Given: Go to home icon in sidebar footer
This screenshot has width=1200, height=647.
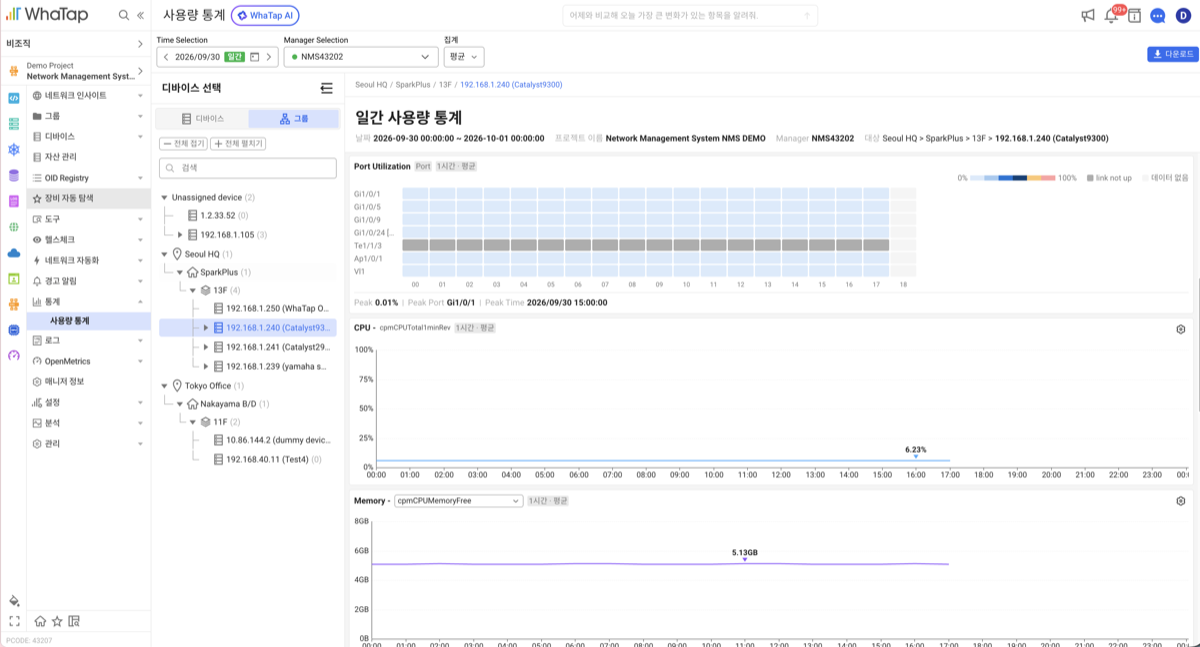Looking at the screenshot, I should click(x=40, y=621).
